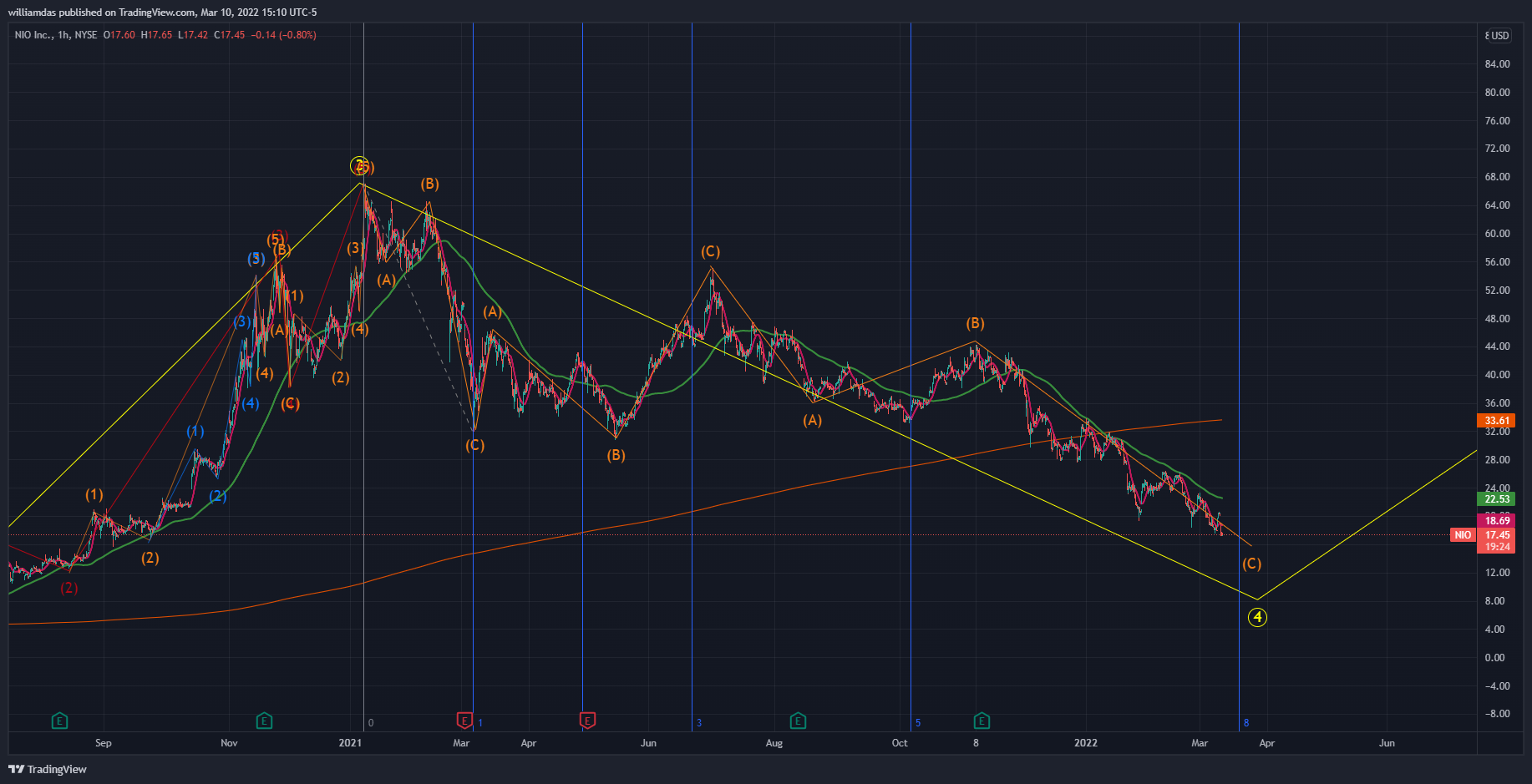
Task: Click the orange 33.61 price label
Action: coord(1497,421)
